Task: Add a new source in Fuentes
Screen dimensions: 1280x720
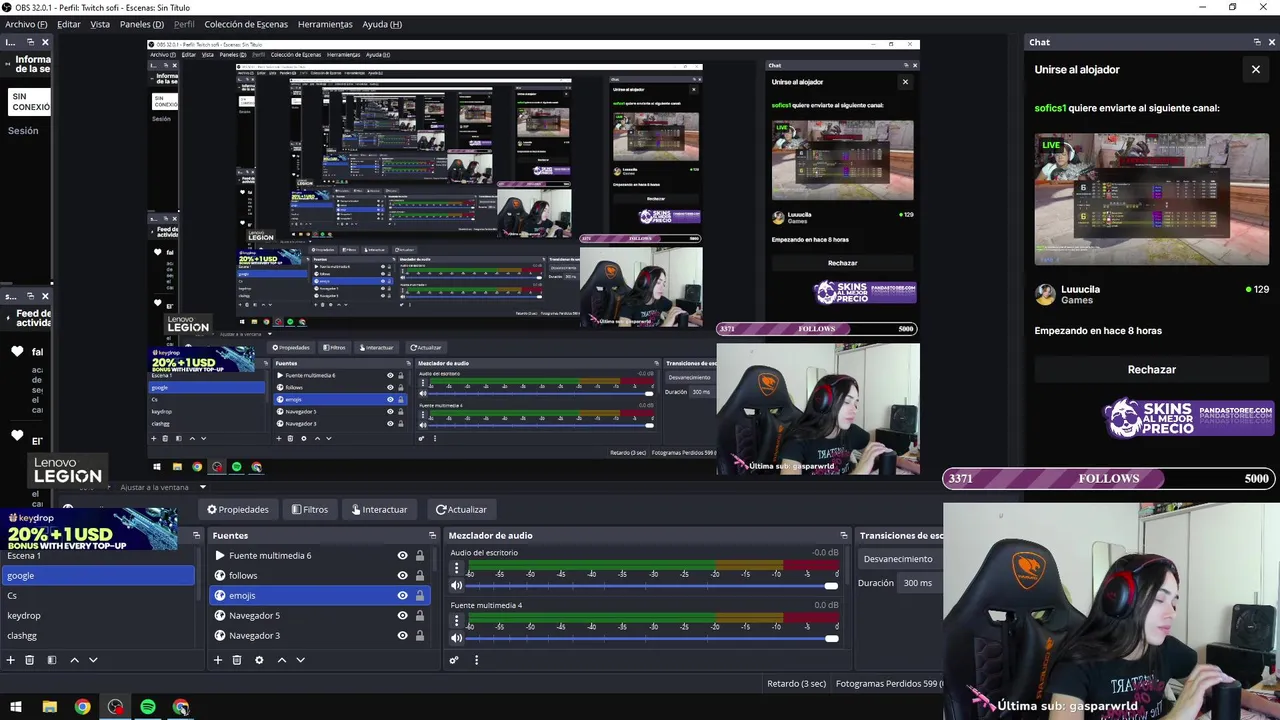Action: (217, 660)
